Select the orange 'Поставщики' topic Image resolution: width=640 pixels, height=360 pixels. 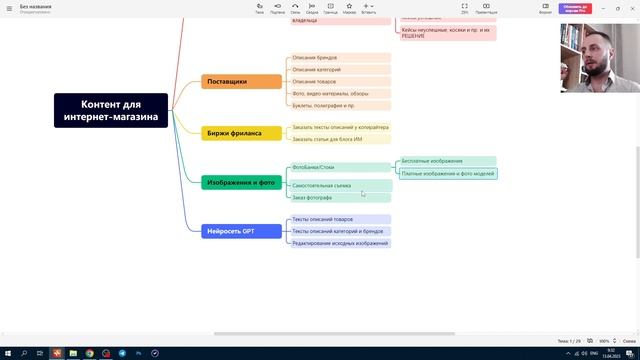click(x=242, y=82)
